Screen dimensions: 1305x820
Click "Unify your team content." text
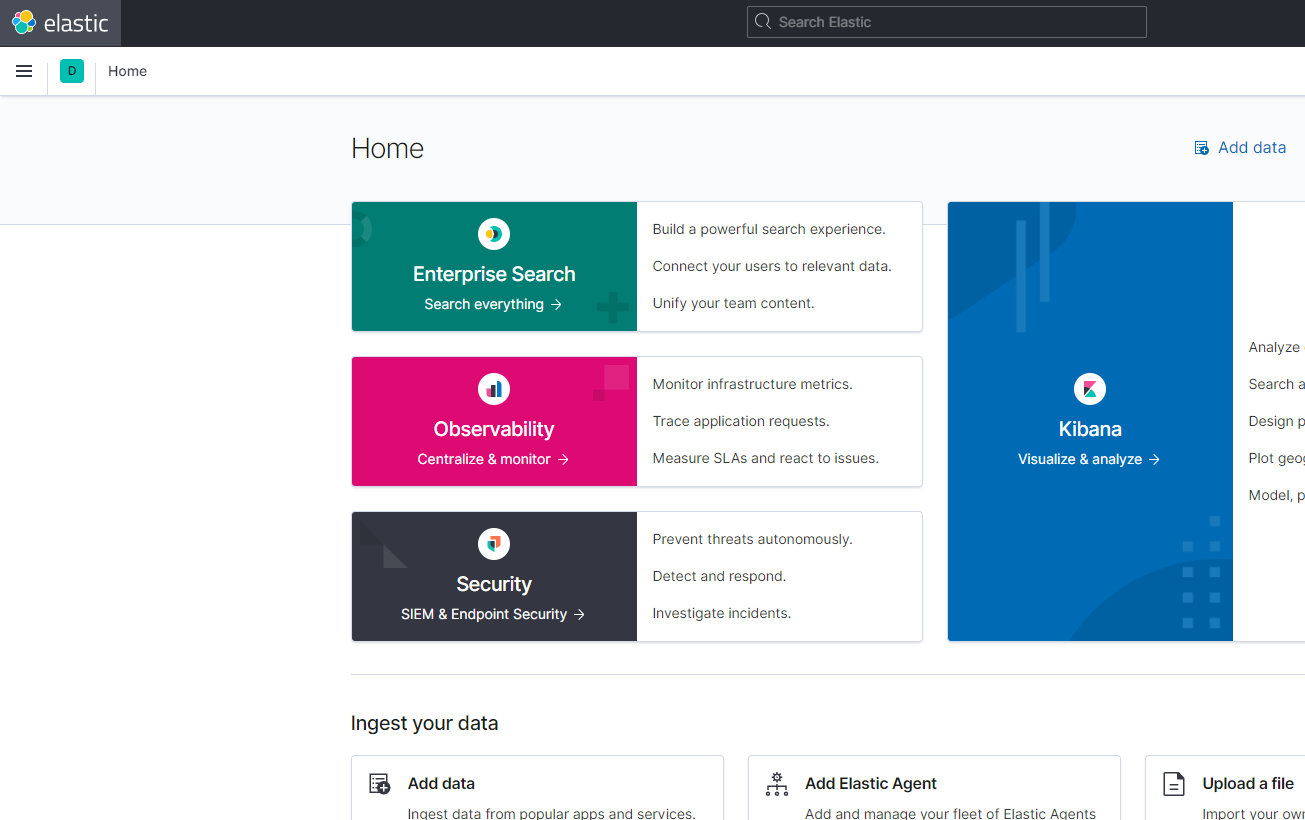point(733,303)
